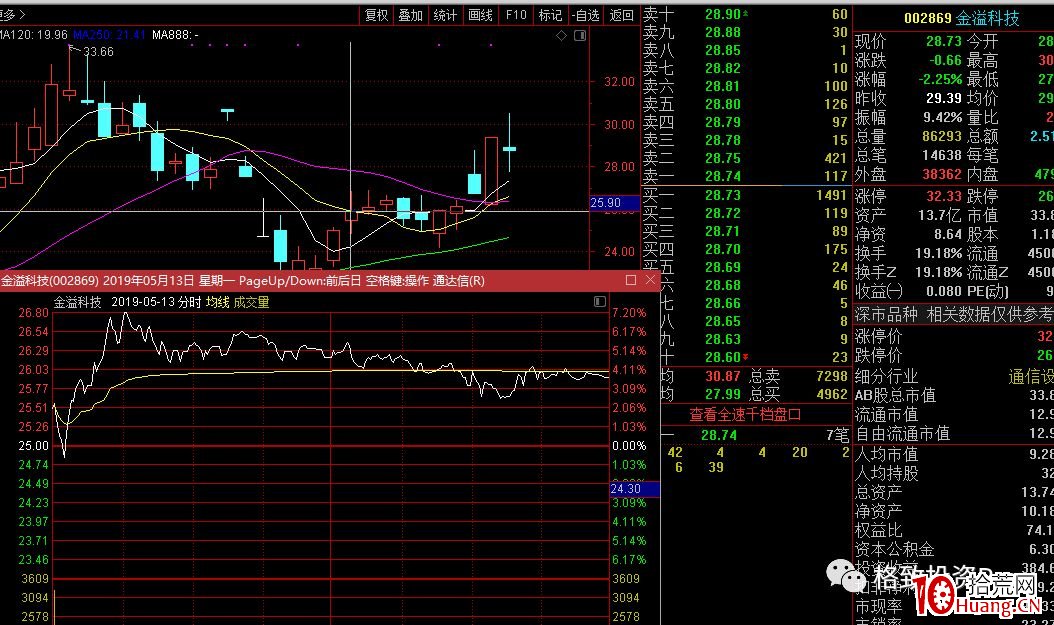Viewport: 1054px width, 625px height.
Task: Click the MA888 indicator label
Action: click(175, 35)
